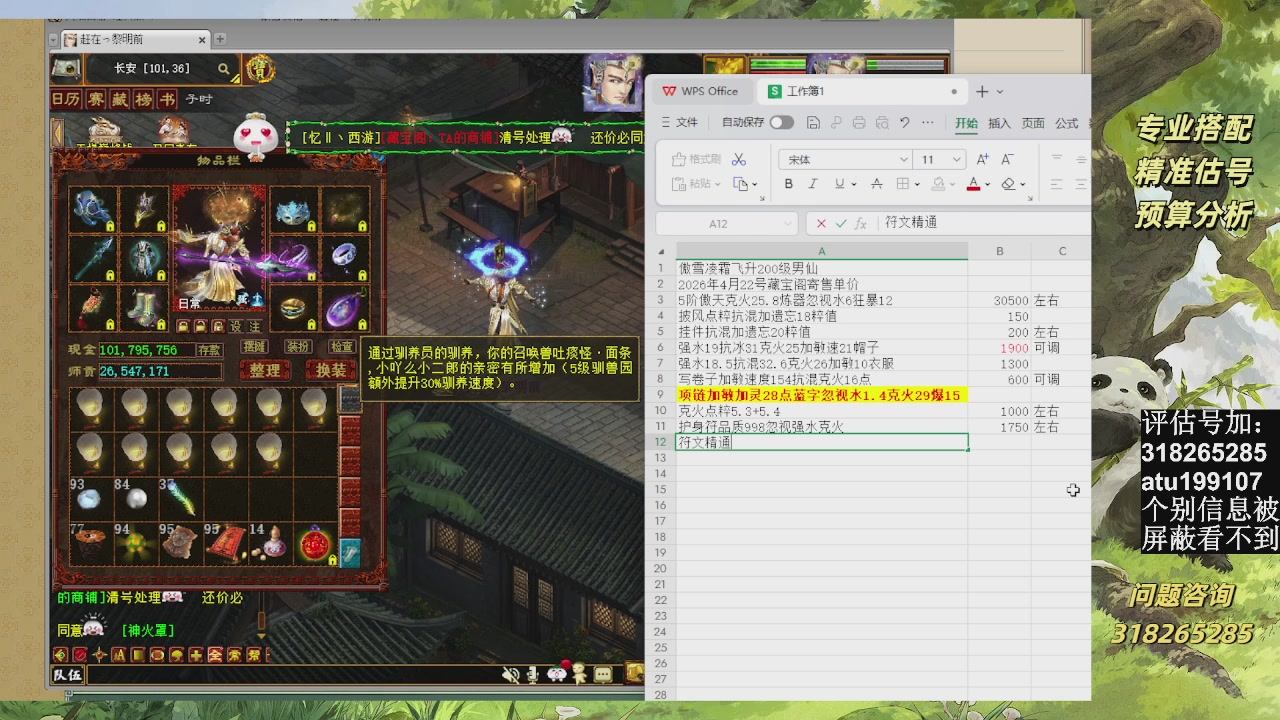Switch to the 公式 ribbon tab
The width and height of the screenshot is (1280, 720).
pos(1066,123)
